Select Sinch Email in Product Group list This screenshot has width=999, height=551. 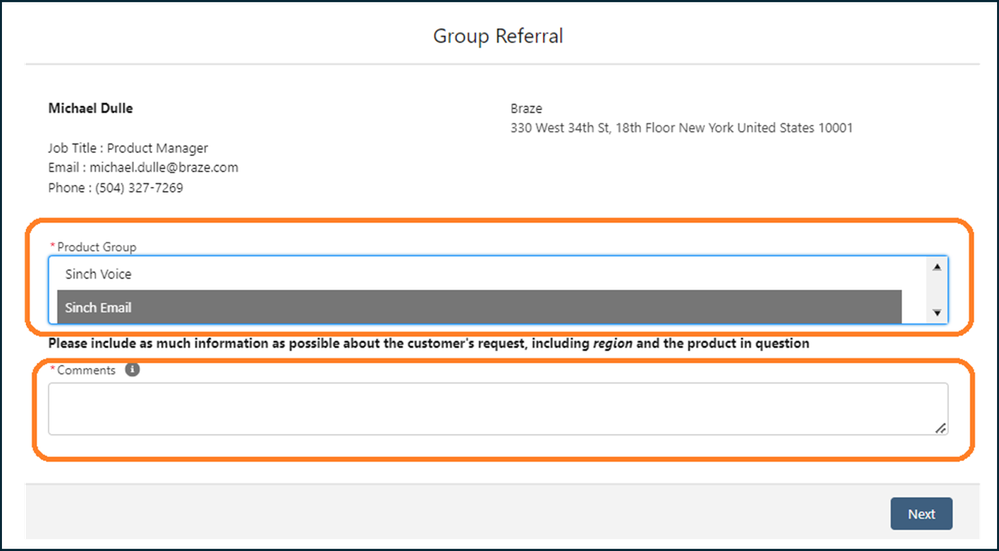click(x=479, y=307)
